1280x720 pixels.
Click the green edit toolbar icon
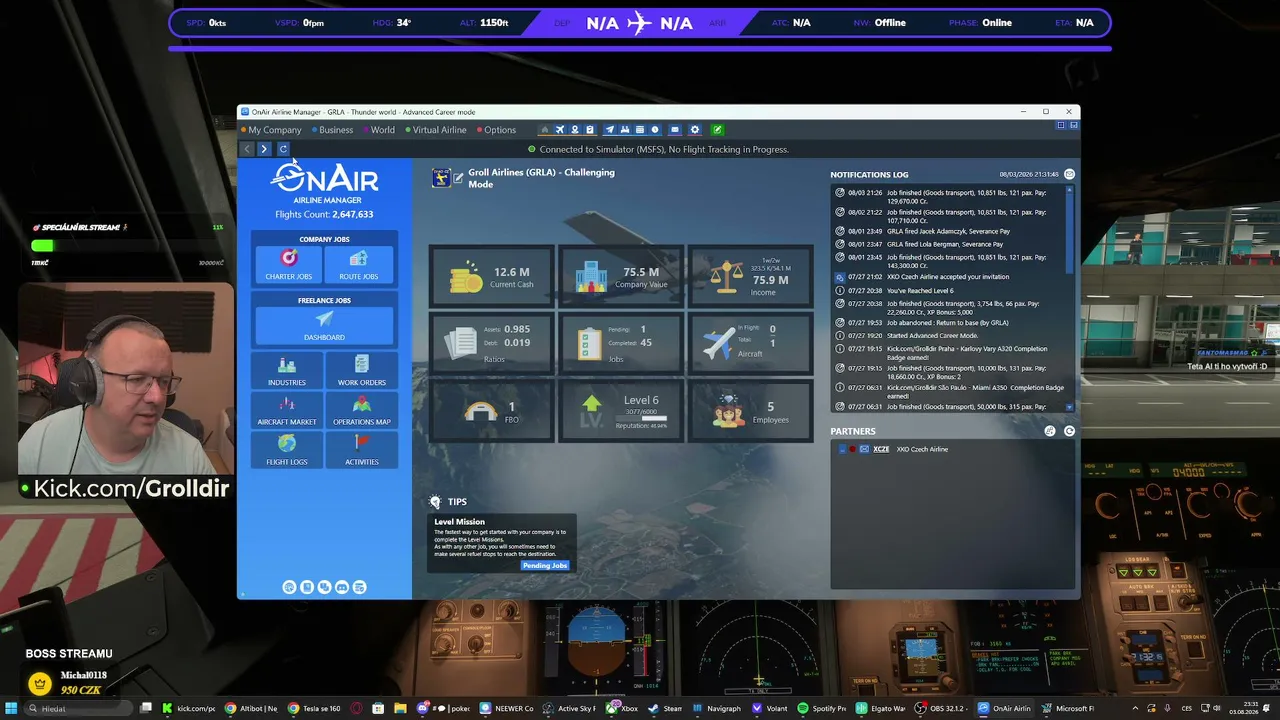tap(717, 130)
